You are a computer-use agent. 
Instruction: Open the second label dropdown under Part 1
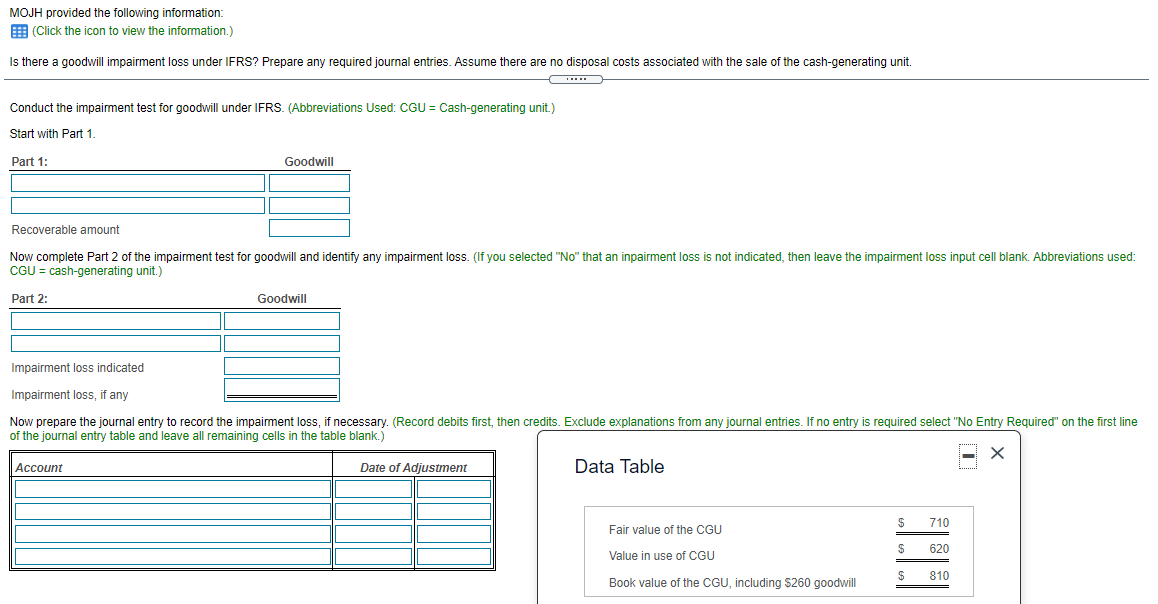137,204
